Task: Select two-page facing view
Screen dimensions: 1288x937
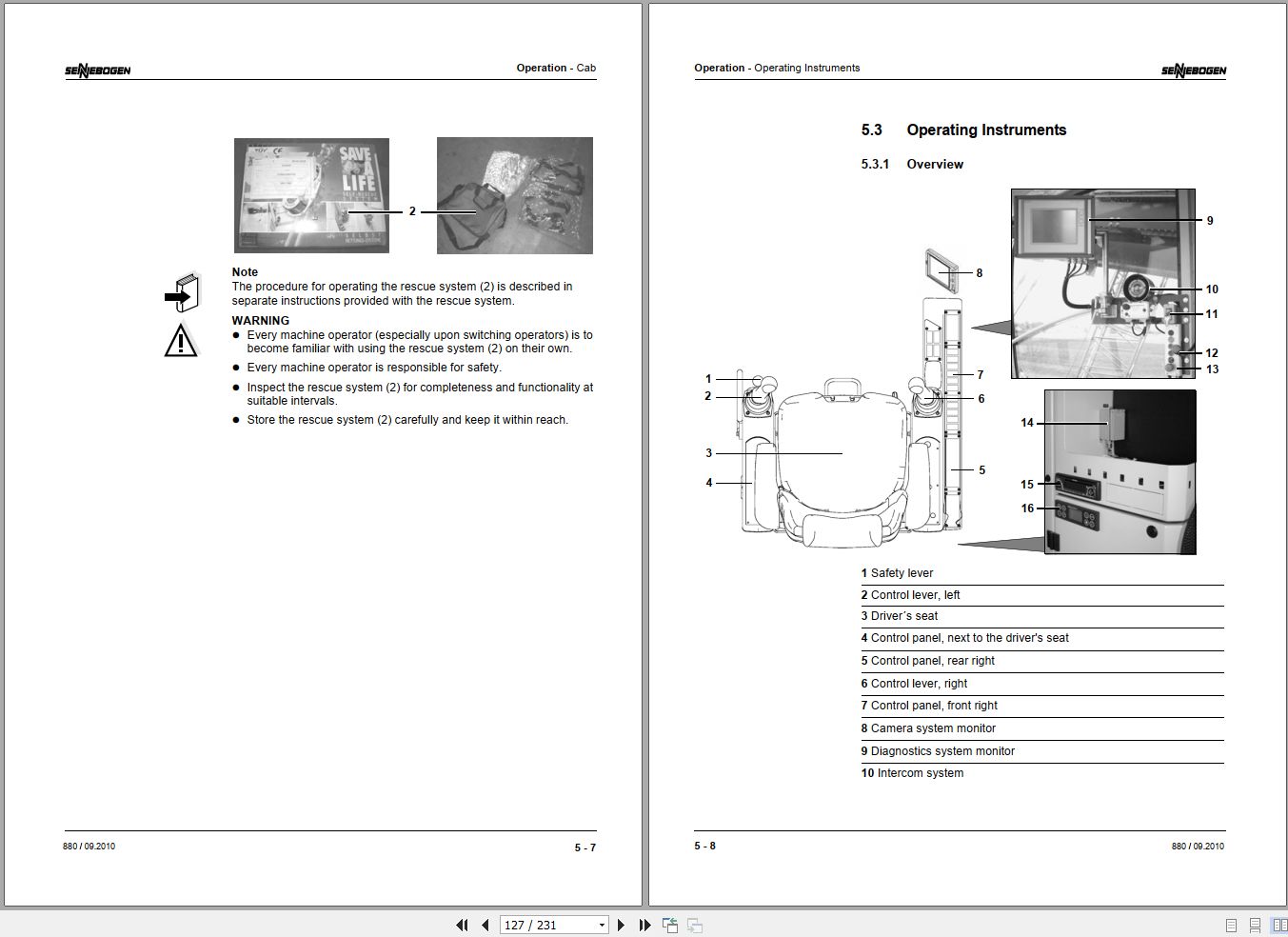Action: [x=1279, y=925]
